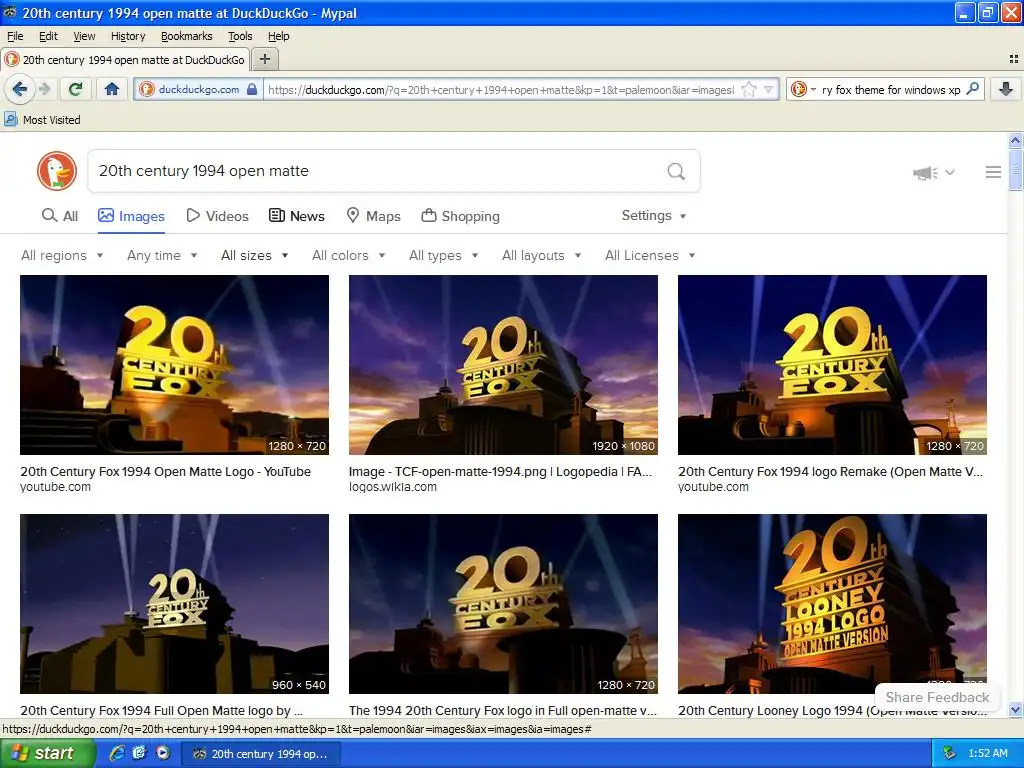
Task: Open the 20th Century Looney Logo 1994 link
Action: pyautogui.click(x=832, y=711)
